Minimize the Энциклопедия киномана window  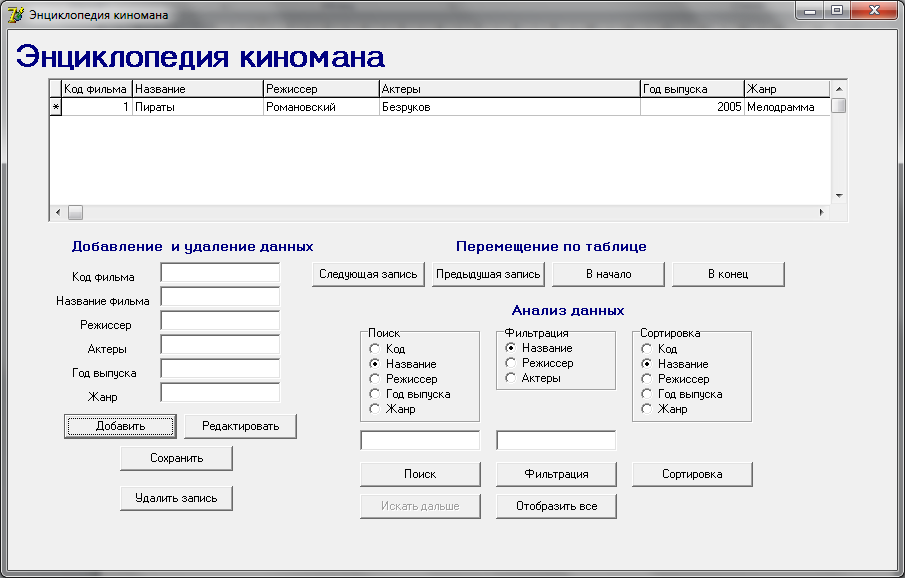tap(810, 10)
